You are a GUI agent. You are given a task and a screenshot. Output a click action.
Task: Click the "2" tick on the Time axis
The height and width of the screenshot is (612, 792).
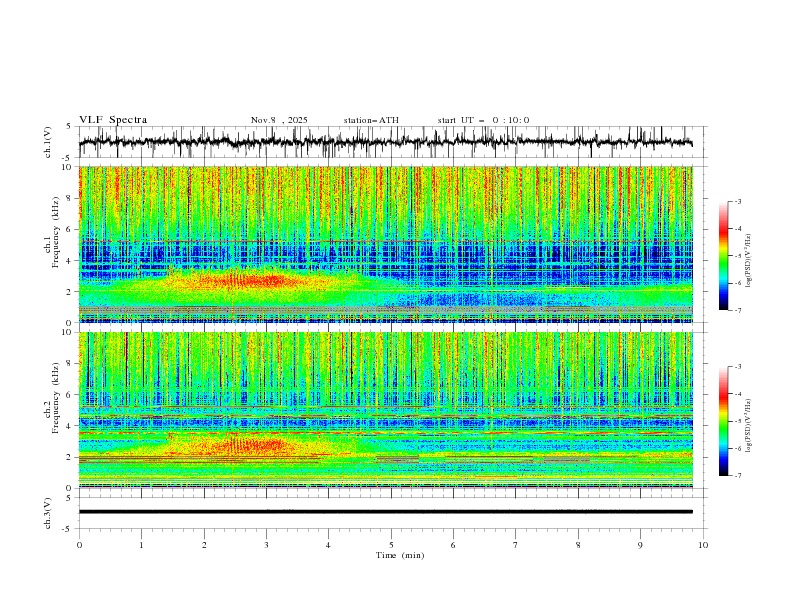point(204,545)
